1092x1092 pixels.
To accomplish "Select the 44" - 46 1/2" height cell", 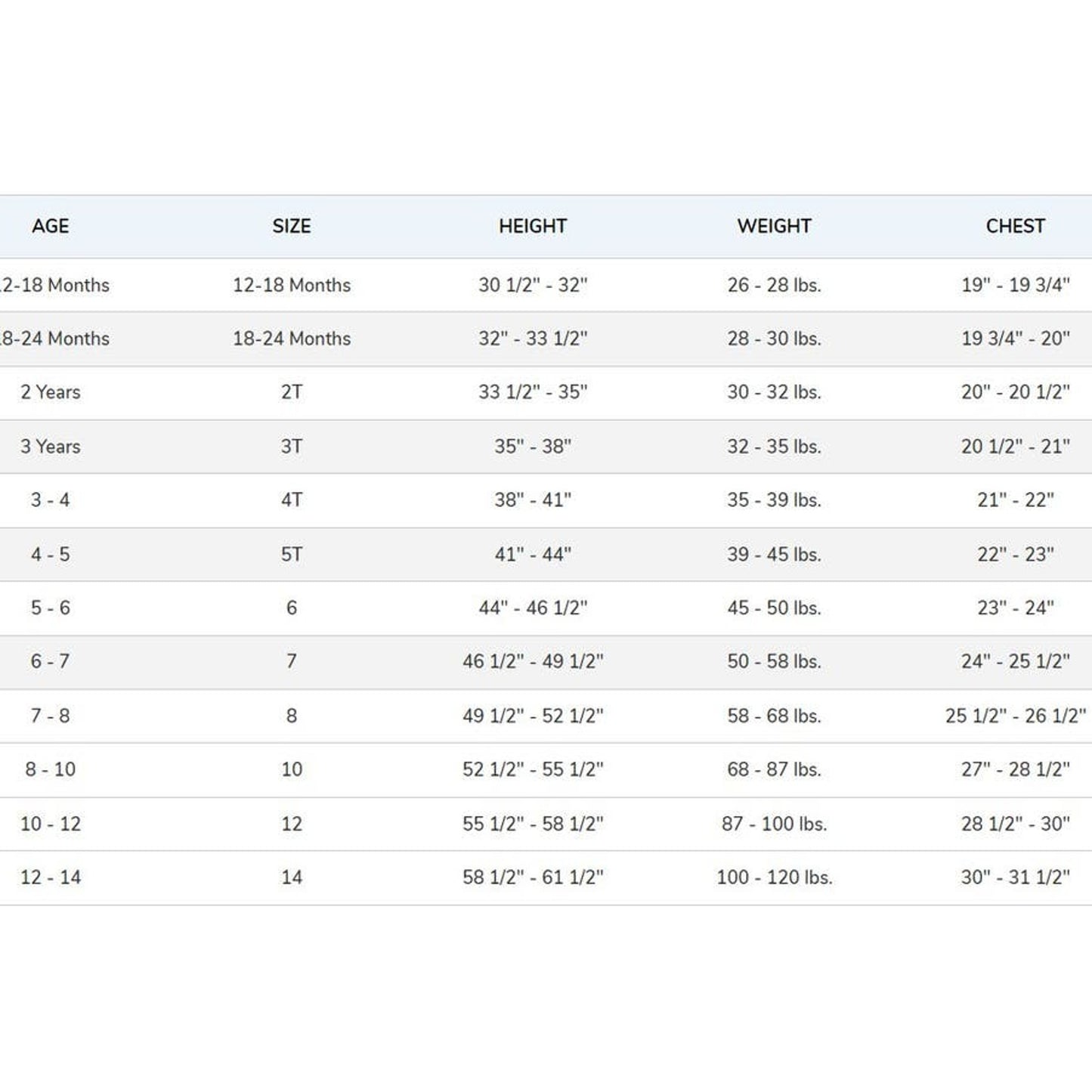I will pos(533,608).
